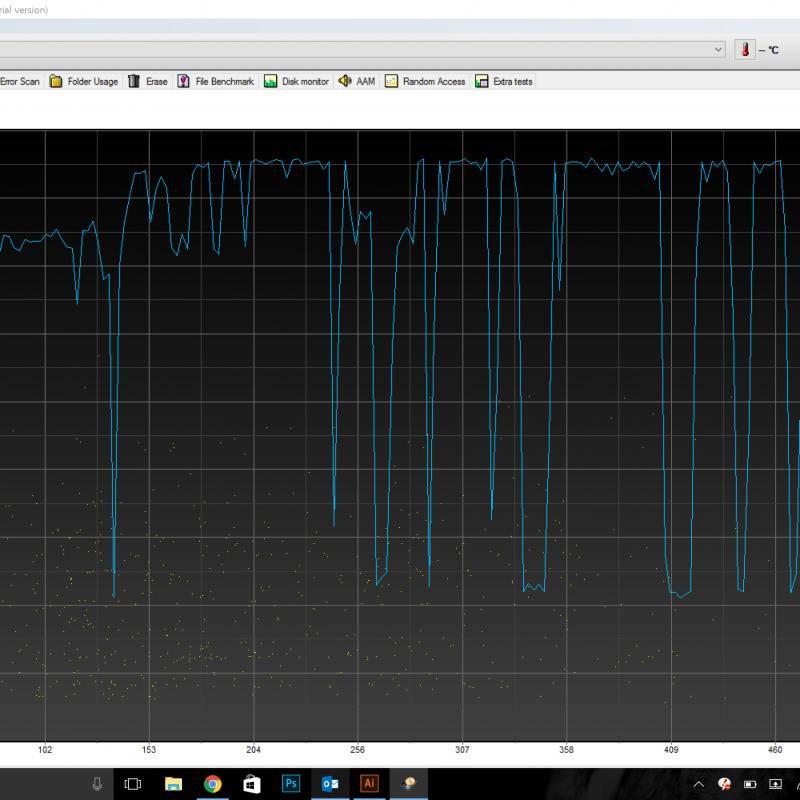
Task: Open Task View from the taskbar
Action: click(x=133, y=784)
